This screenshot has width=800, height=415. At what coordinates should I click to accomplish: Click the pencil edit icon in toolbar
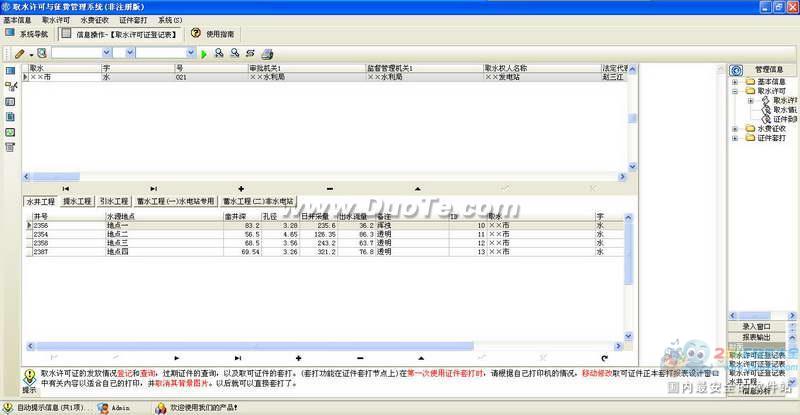pyautogui.click(x=19, y=54)
